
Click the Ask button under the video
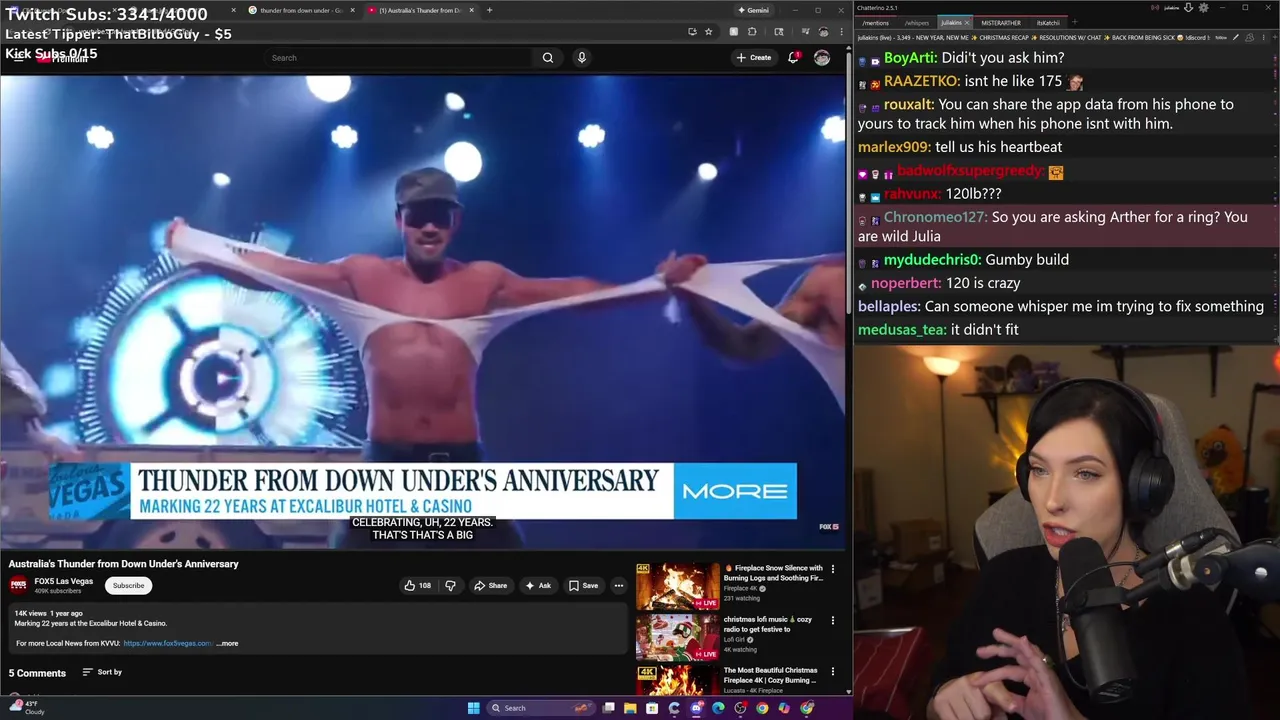pos(537,586)
